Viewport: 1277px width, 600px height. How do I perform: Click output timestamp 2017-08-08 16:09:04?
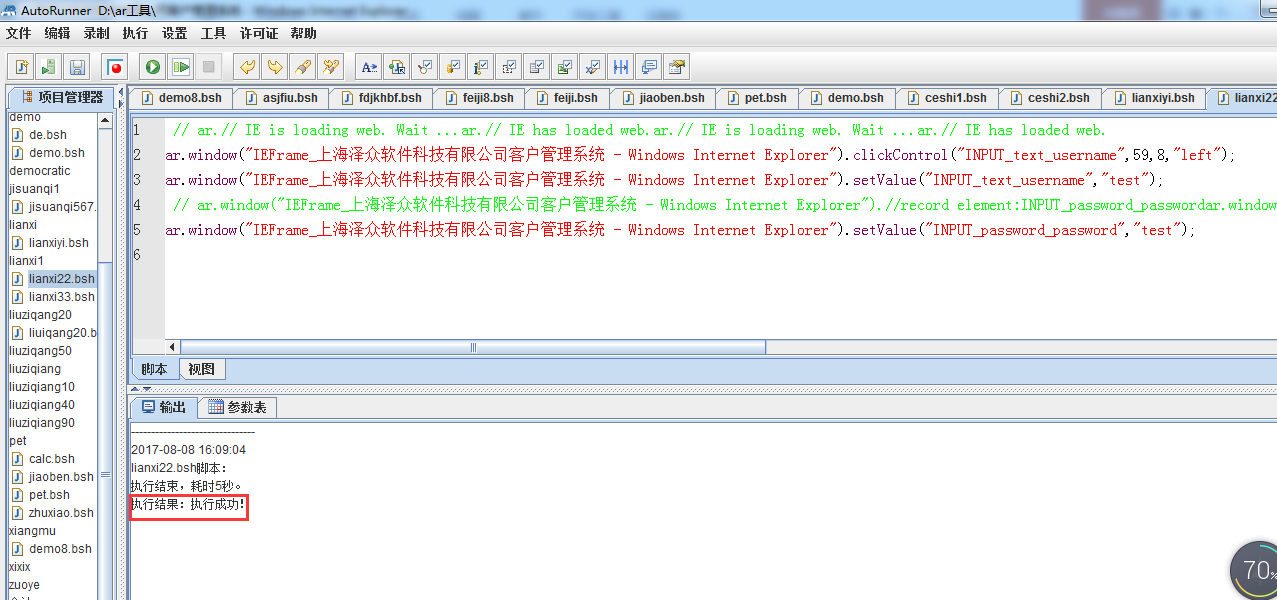click(x=188, y=449)
